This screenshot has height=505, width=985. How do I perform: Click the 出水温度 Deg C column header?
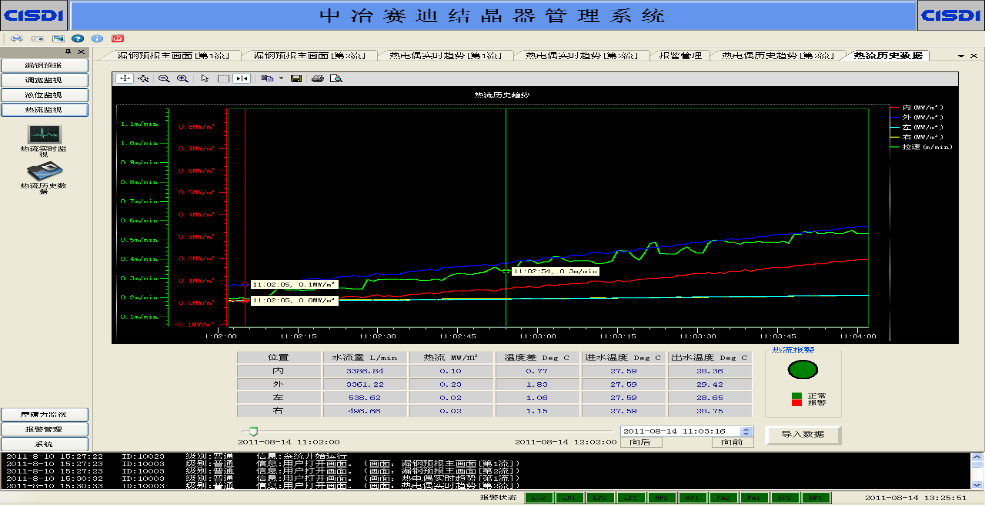(710, 357)
